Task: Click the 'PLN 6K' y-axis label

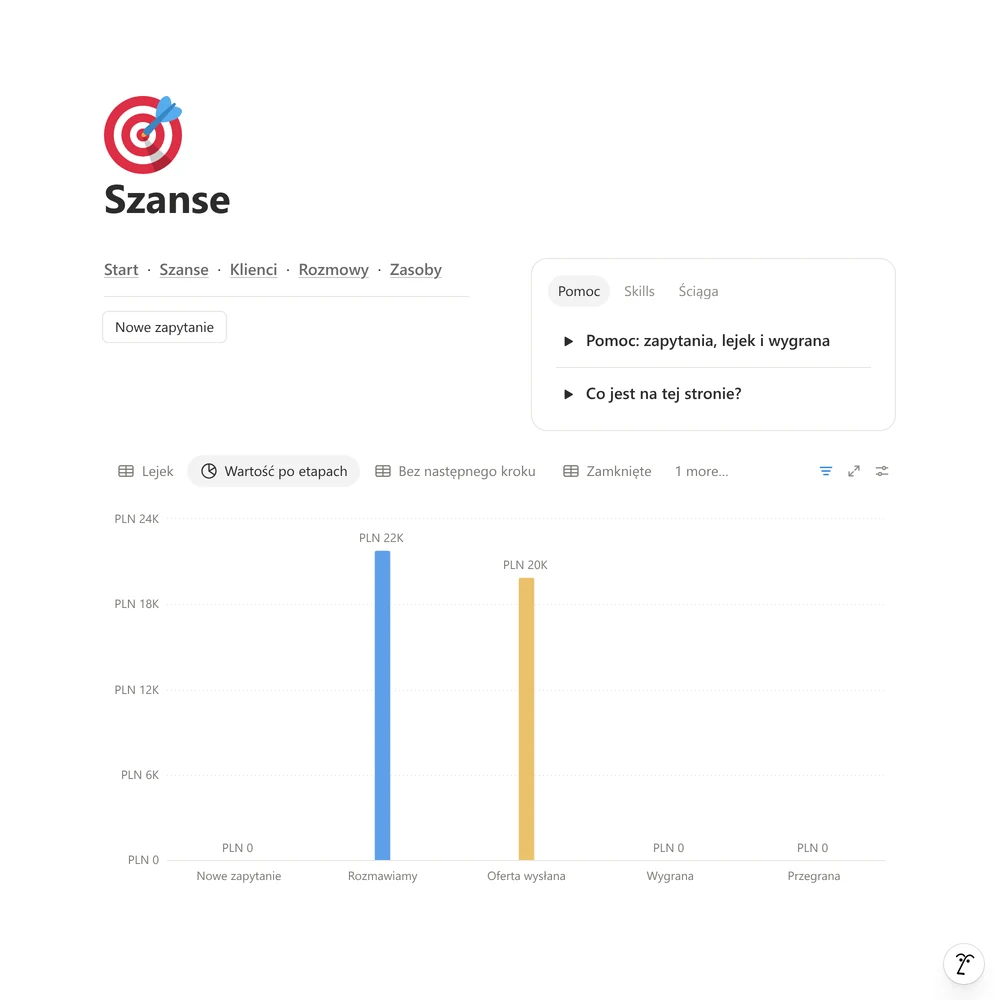Action: tap(140, 775)
